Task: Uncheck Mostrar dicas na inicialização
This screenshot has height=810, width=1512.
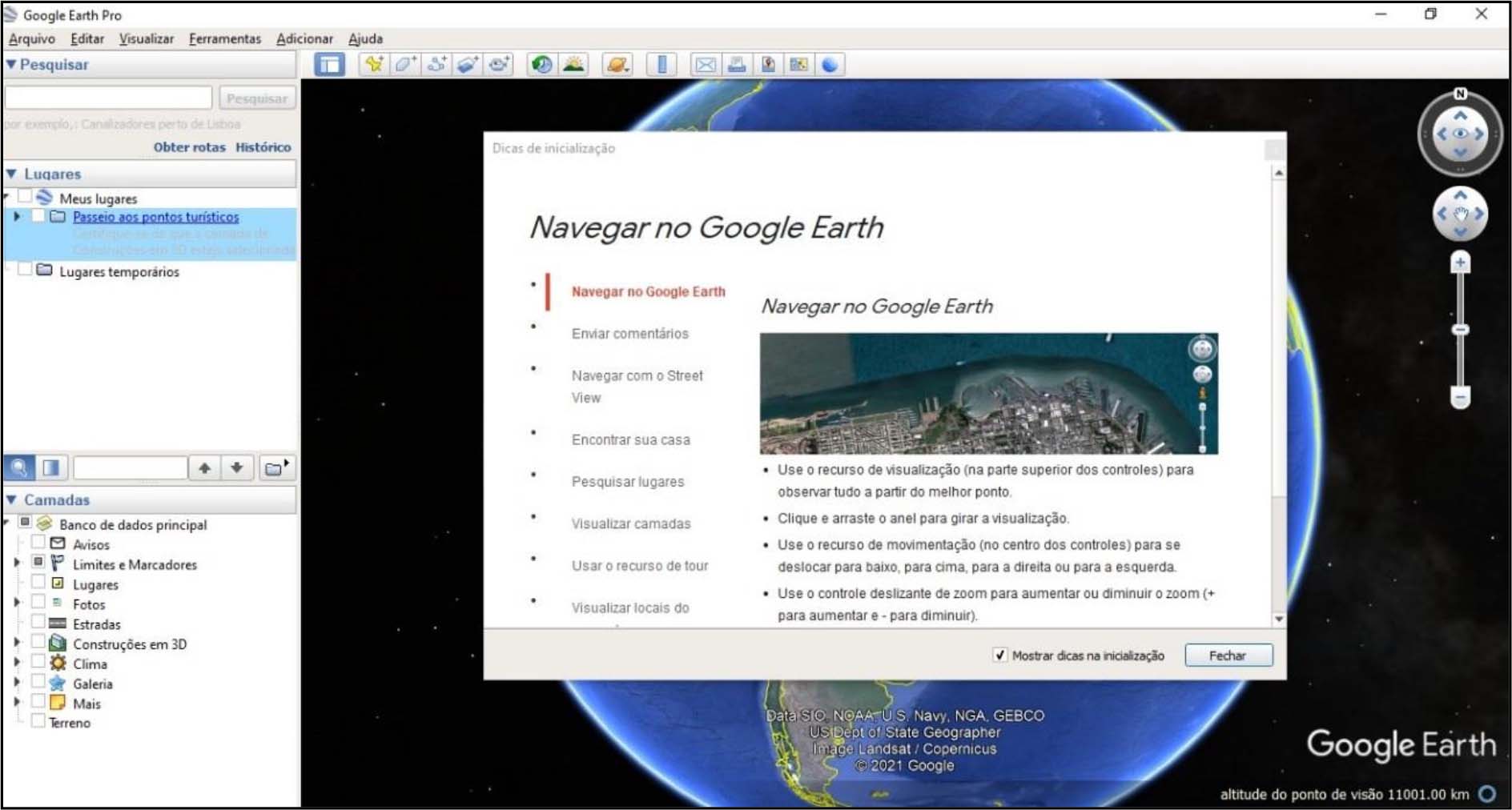Action: click(x=999, y=655)
